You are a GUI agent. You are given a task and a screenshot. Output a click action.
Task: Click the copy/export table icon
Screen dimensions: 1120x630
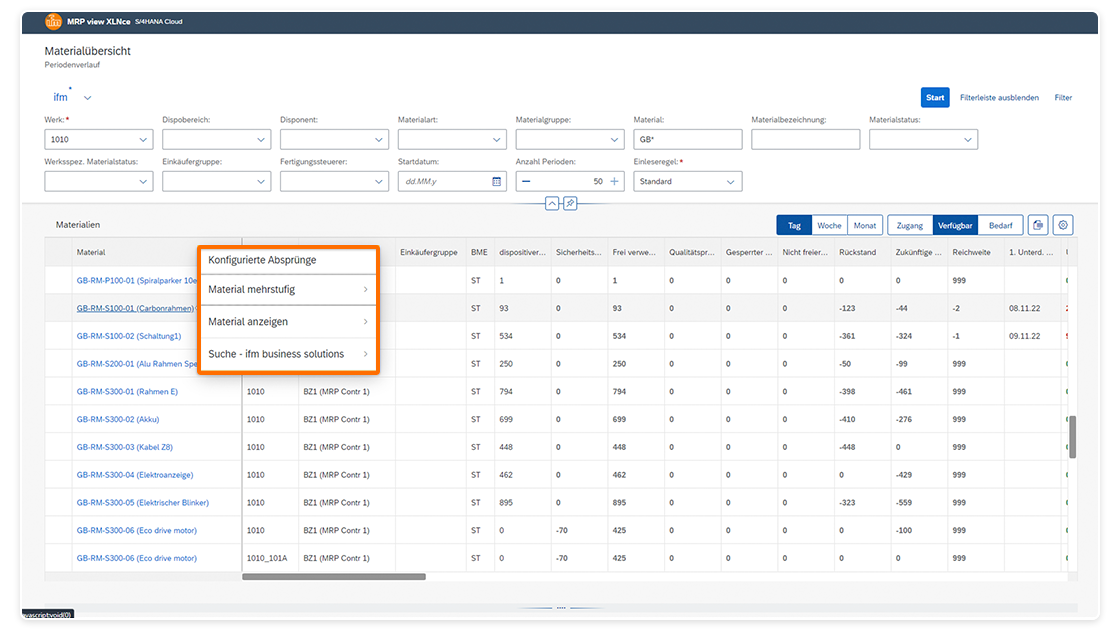pyautogui.click(x=1037, y=225)
